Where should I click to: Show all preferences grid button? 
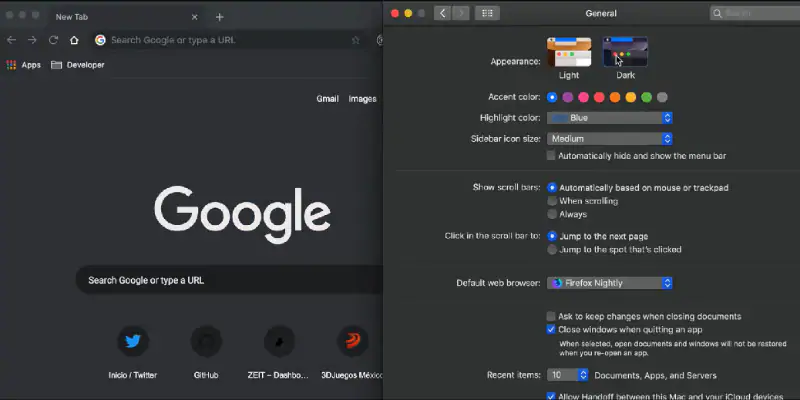487,13
